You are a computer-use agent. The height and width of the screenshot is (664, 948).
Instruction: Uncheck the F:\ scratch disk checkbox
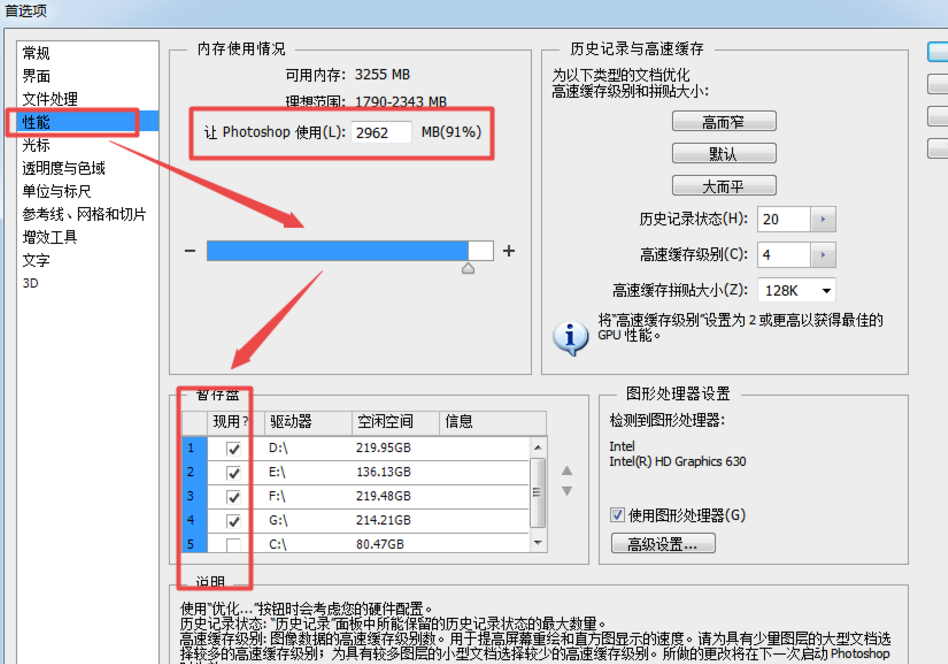pos(233,497)
